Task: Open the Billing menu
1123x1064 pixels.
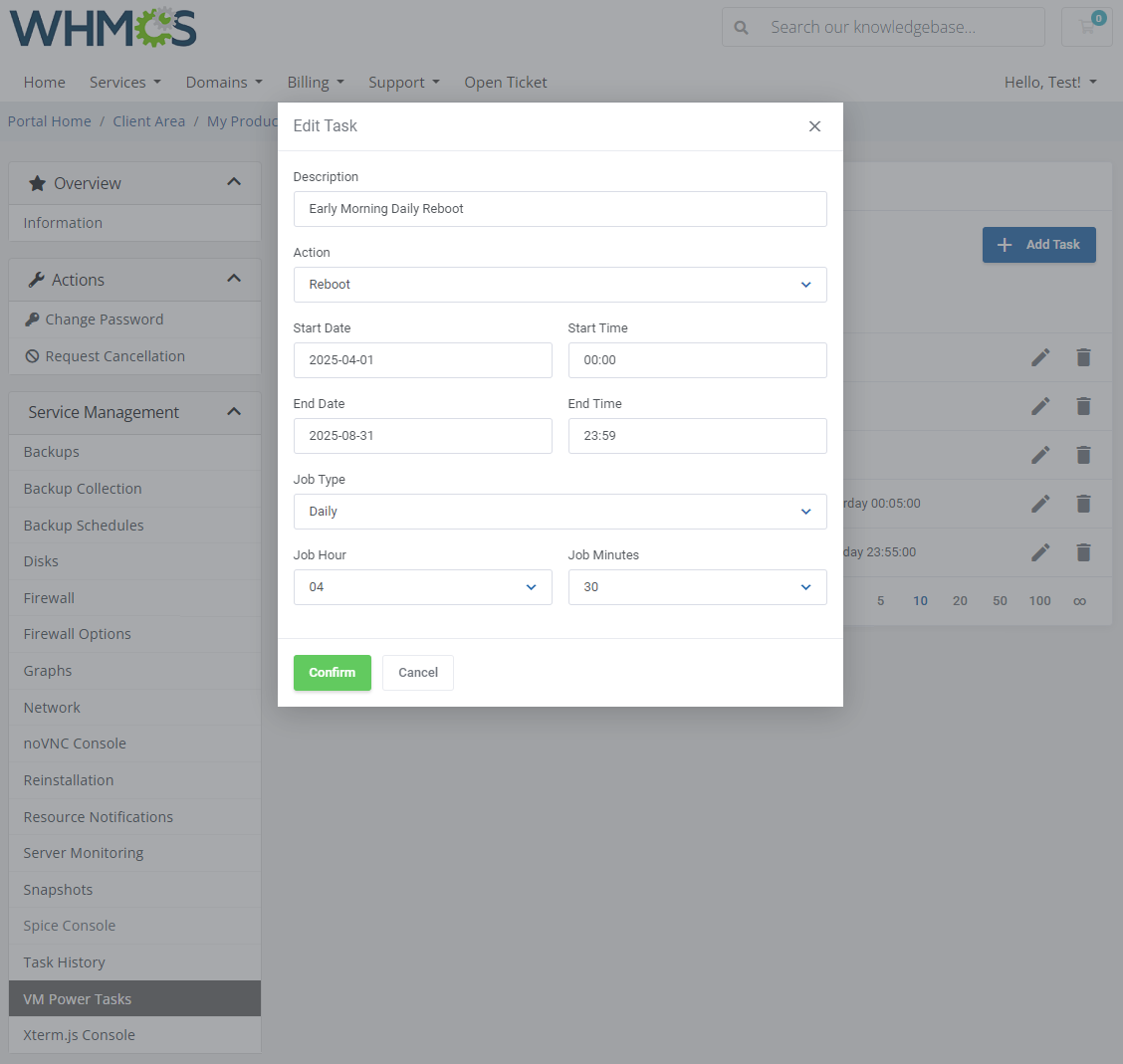Action: click(316, 82)
